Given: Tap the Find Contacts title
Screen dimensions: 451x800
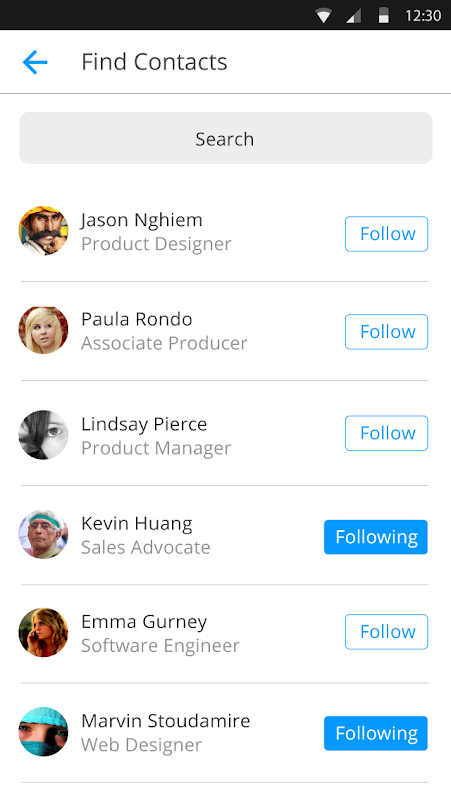Looking at the screenshot, I should point(154,62).
